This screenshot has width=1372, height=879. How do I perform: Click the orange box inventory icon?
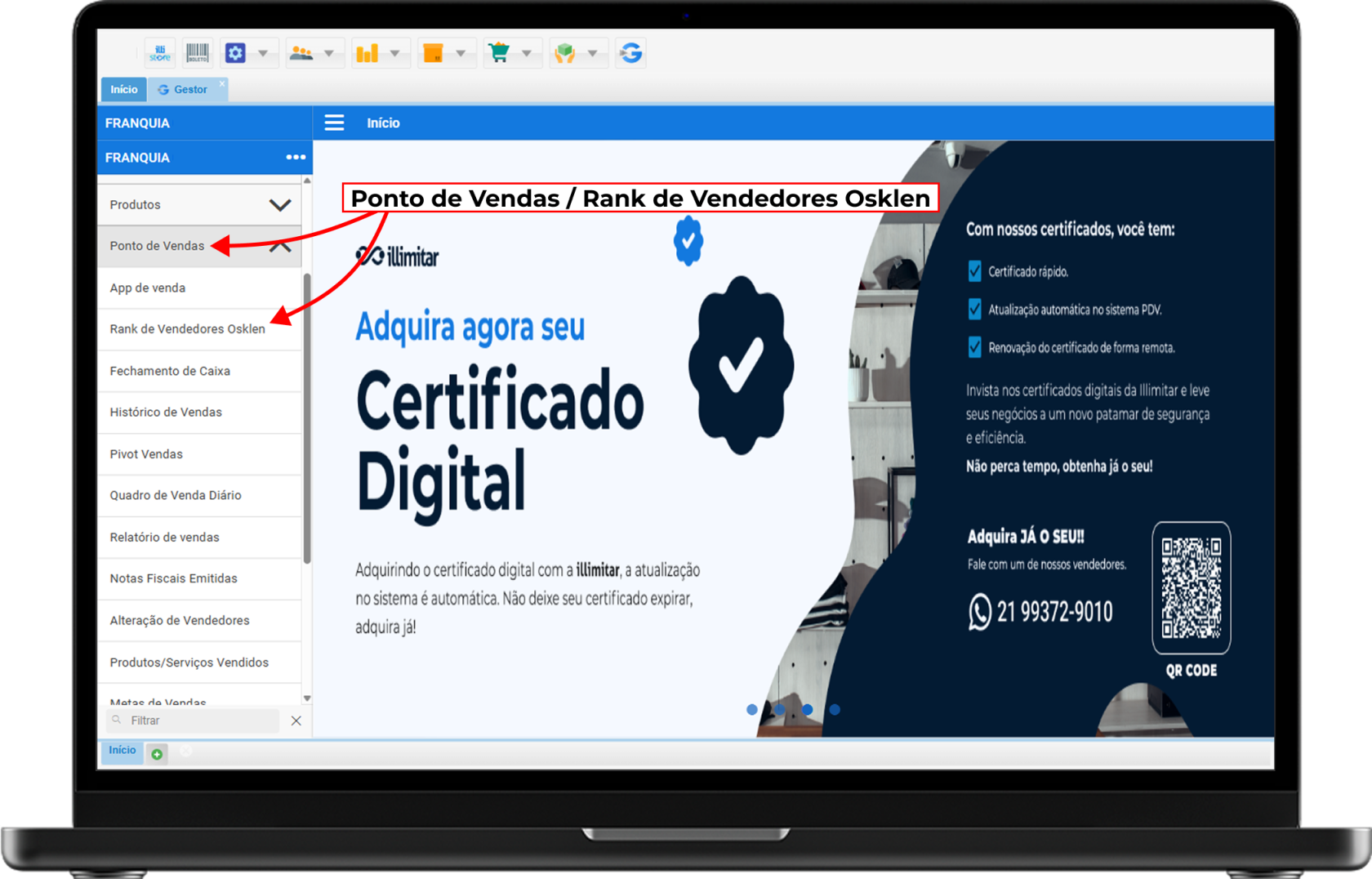433,54
